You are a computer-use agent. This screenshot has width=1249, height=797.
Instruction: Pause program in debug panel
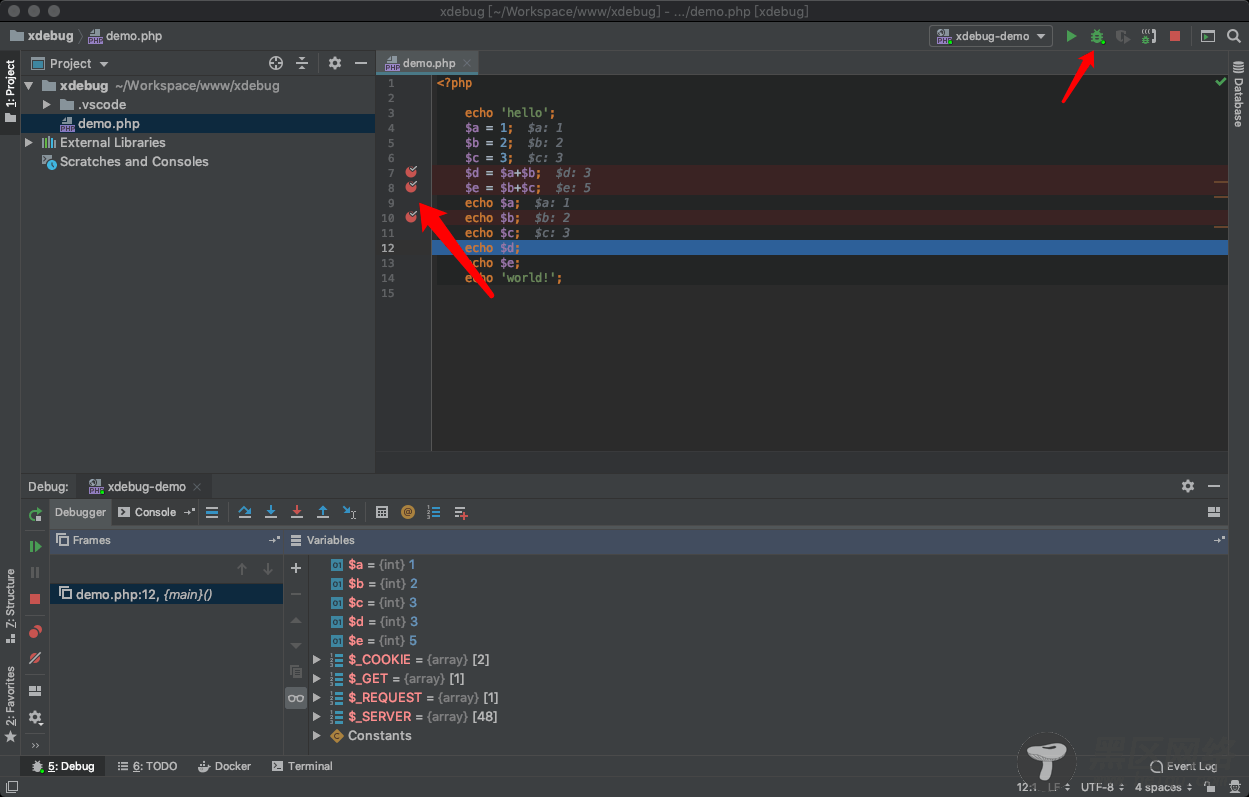click(35, 573)
